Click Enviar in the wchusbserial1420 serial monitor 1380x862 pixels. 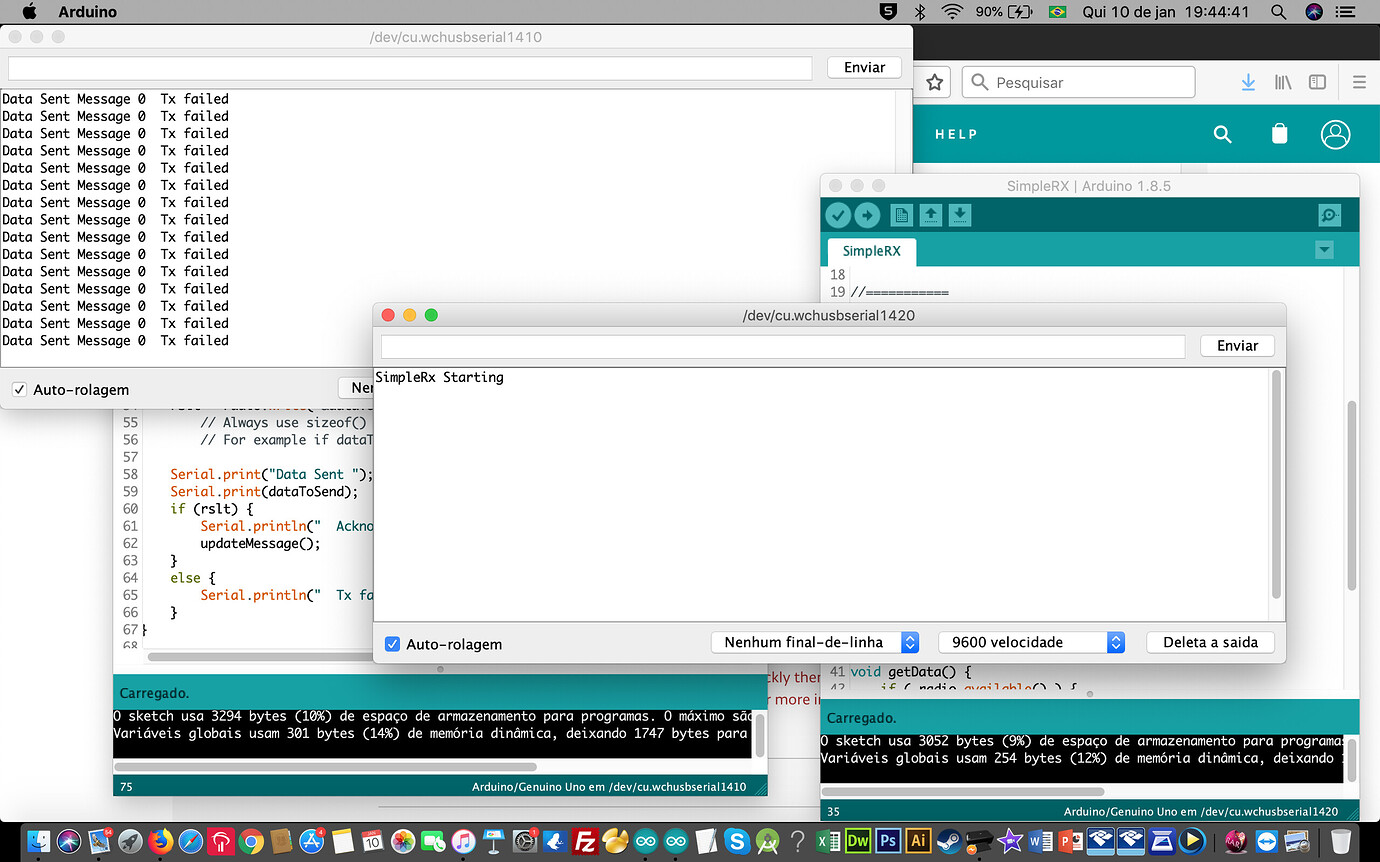(x=1236, y=345)
